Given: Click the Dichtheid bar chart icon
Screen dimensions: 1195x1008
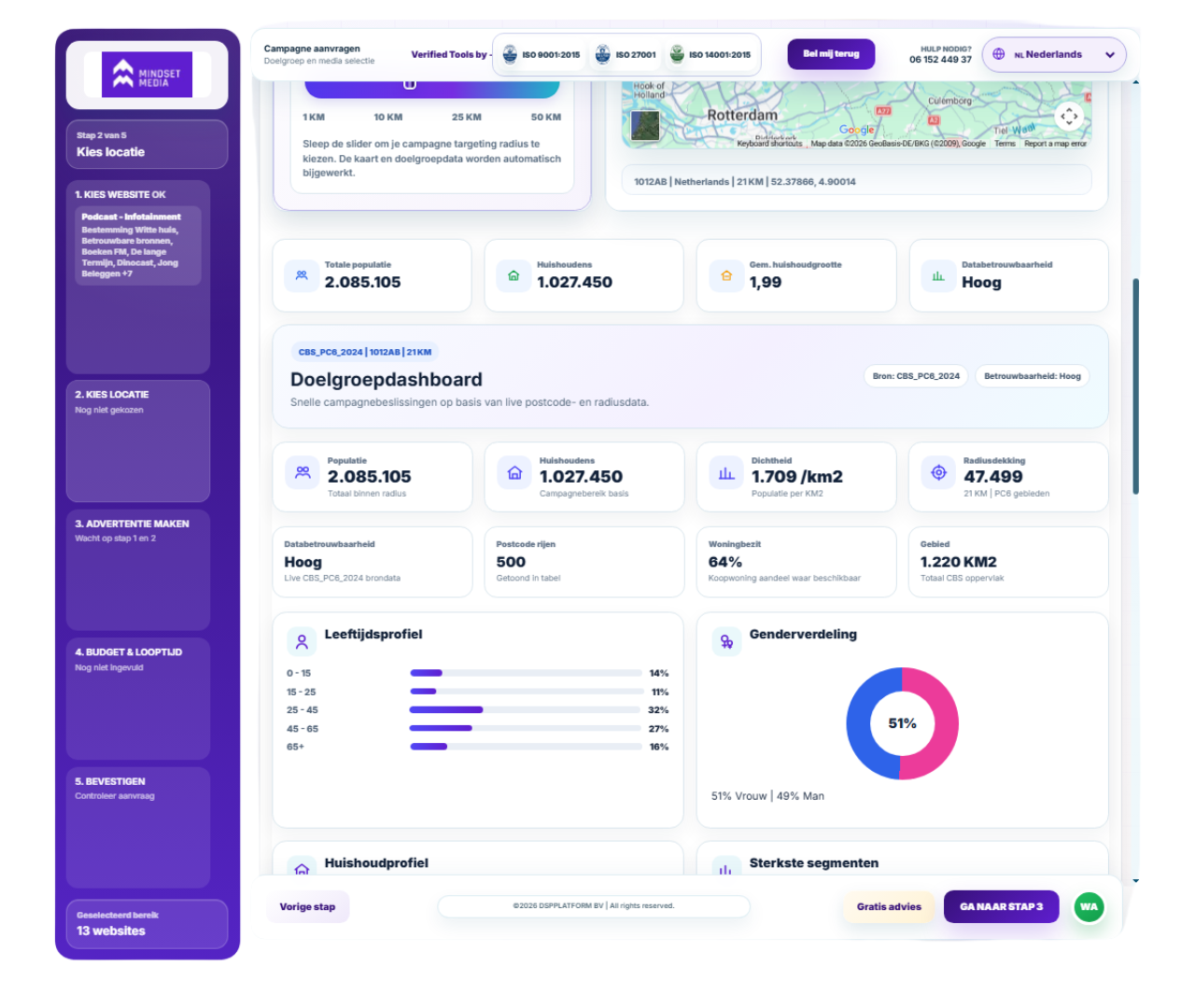Looking at the screenshot, I should (x=726, y=473).
